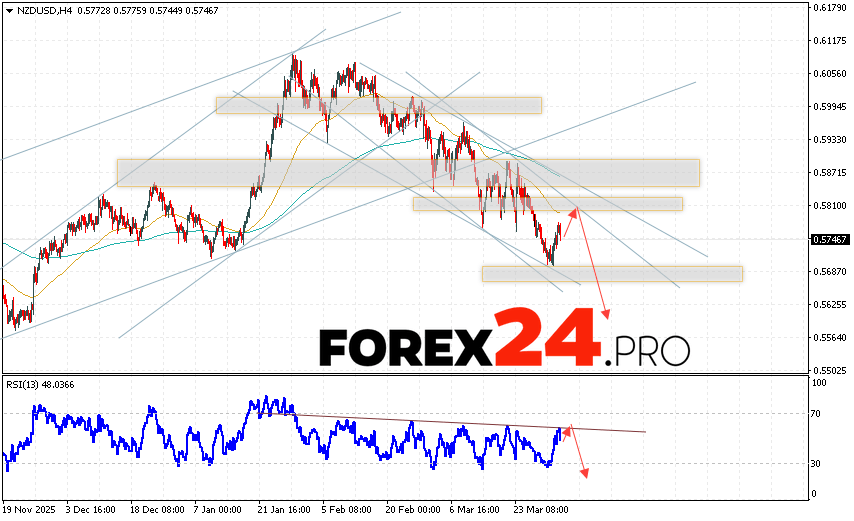
Task: Click the red downward forecast arrow head
Action: 606,315
